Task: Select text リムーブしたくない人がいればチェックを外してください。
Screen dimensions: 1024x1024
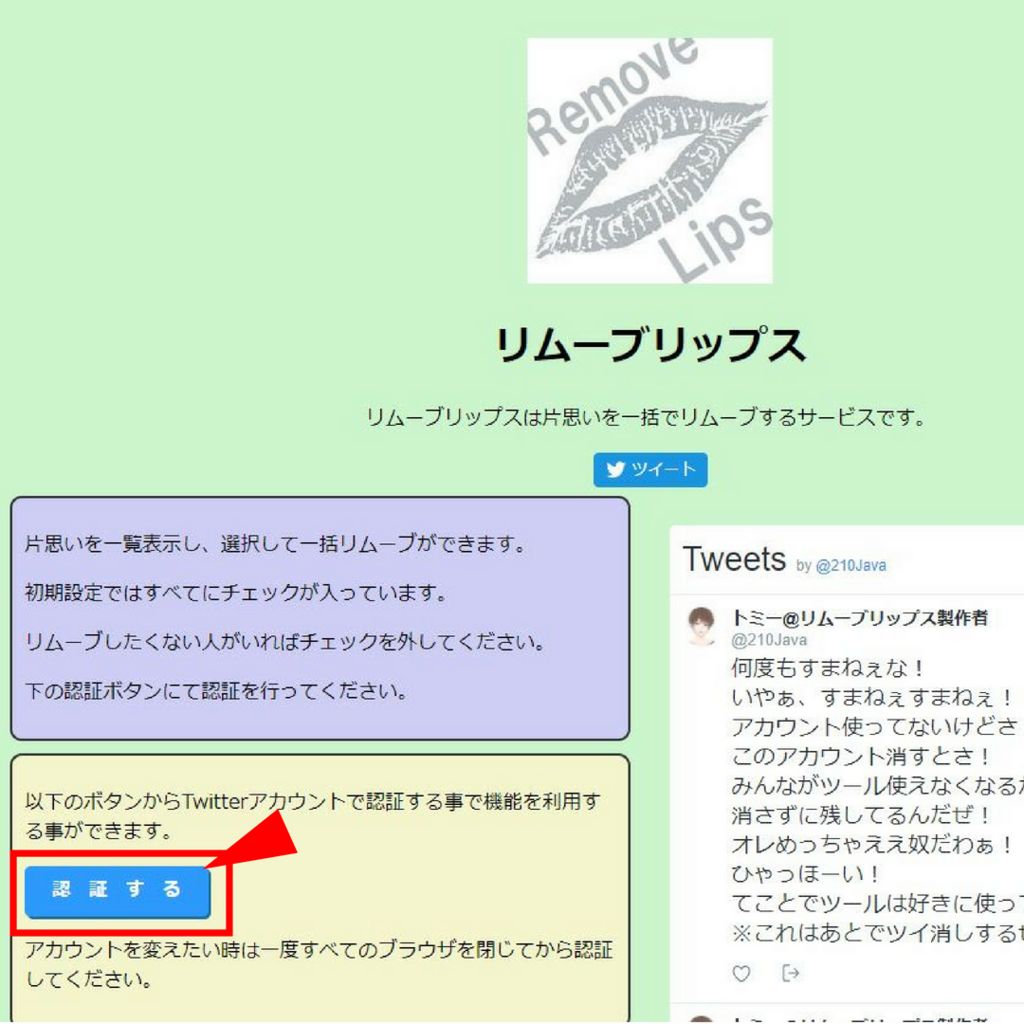Action: (285, 641)
